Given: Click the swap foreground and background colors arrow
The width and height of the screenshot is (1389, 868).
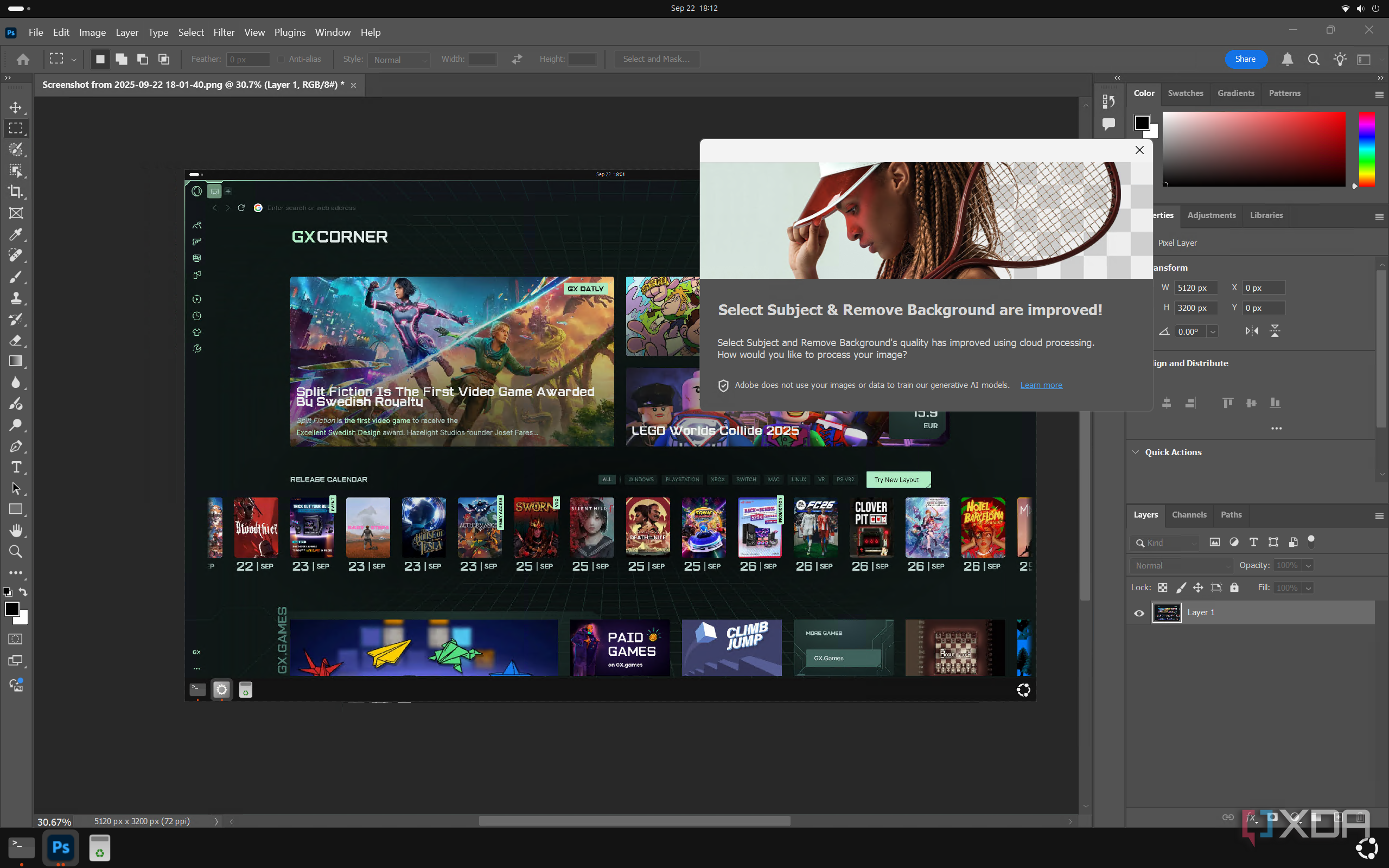Looking at the screenshot, I should pyautogui.click(x=23, y=591).
